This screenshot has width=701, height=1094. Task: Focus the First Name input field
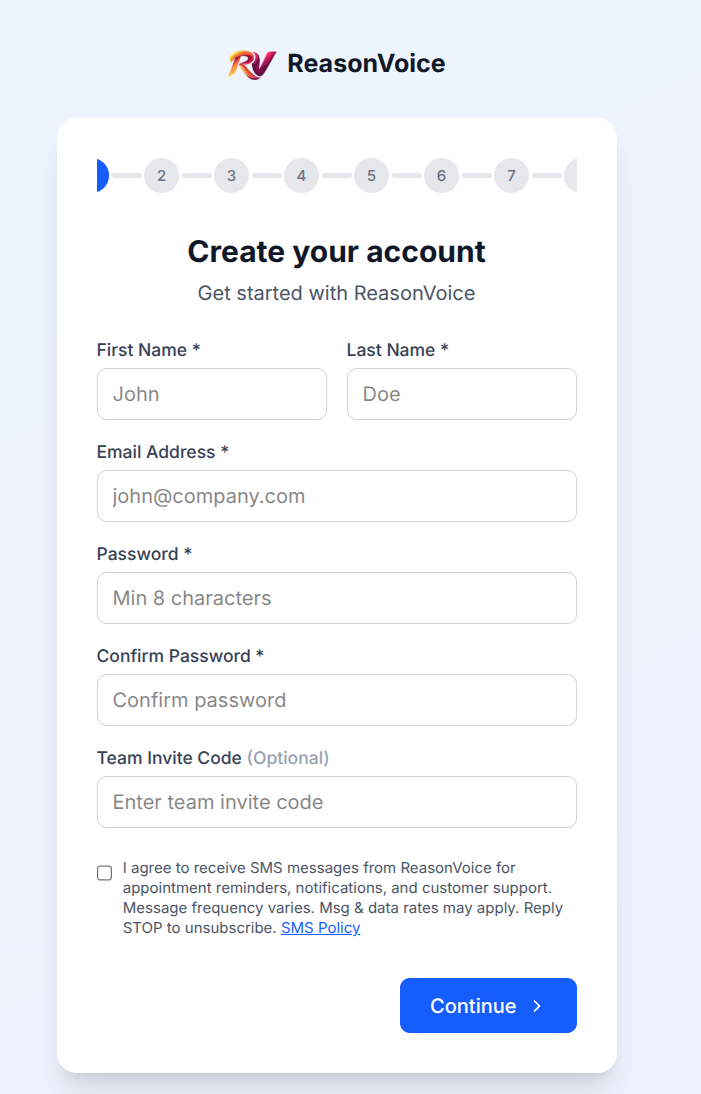(x=211, y=394)
